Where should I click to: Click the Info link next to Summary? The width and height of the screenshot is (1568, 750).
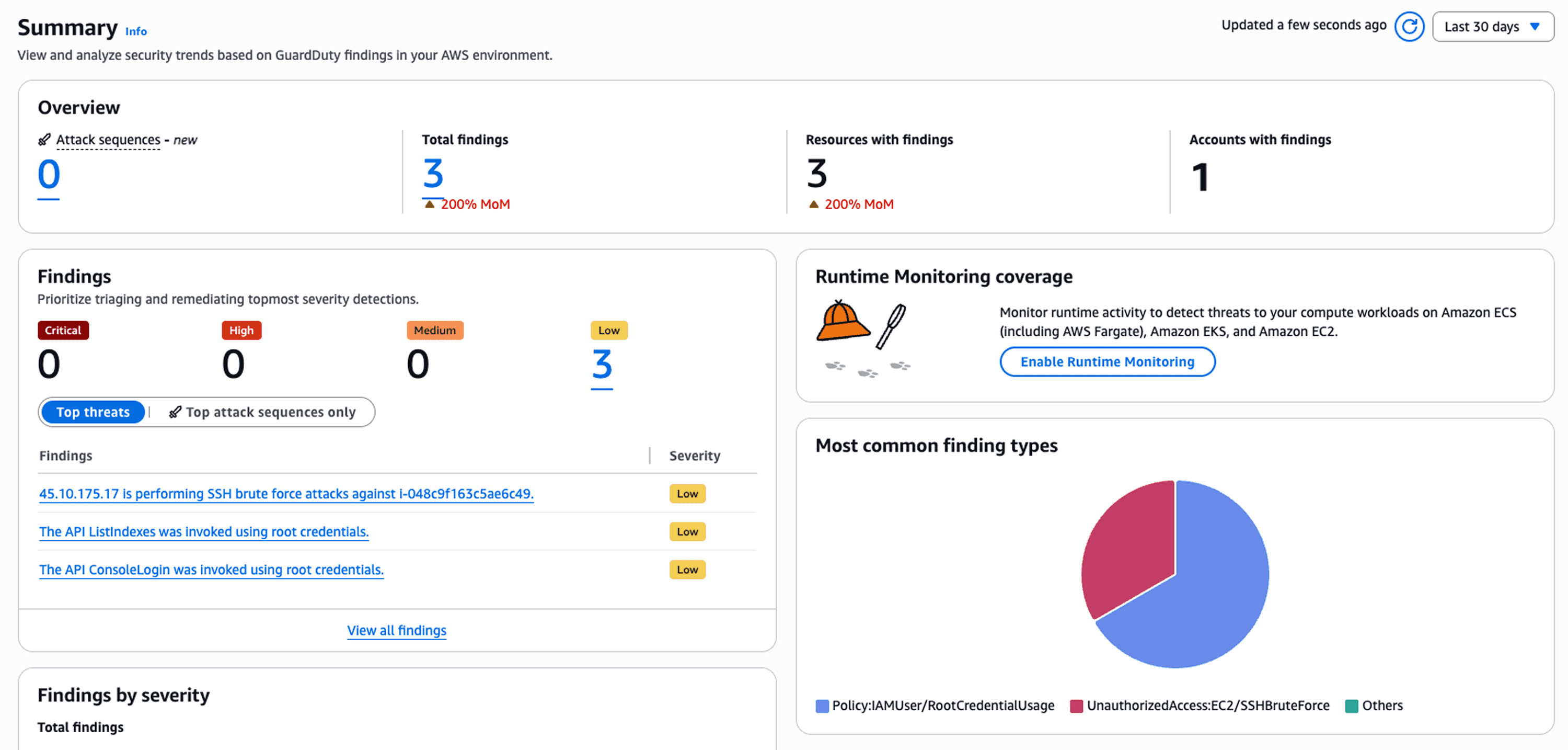pyautogui.click(x=136, y=31)
